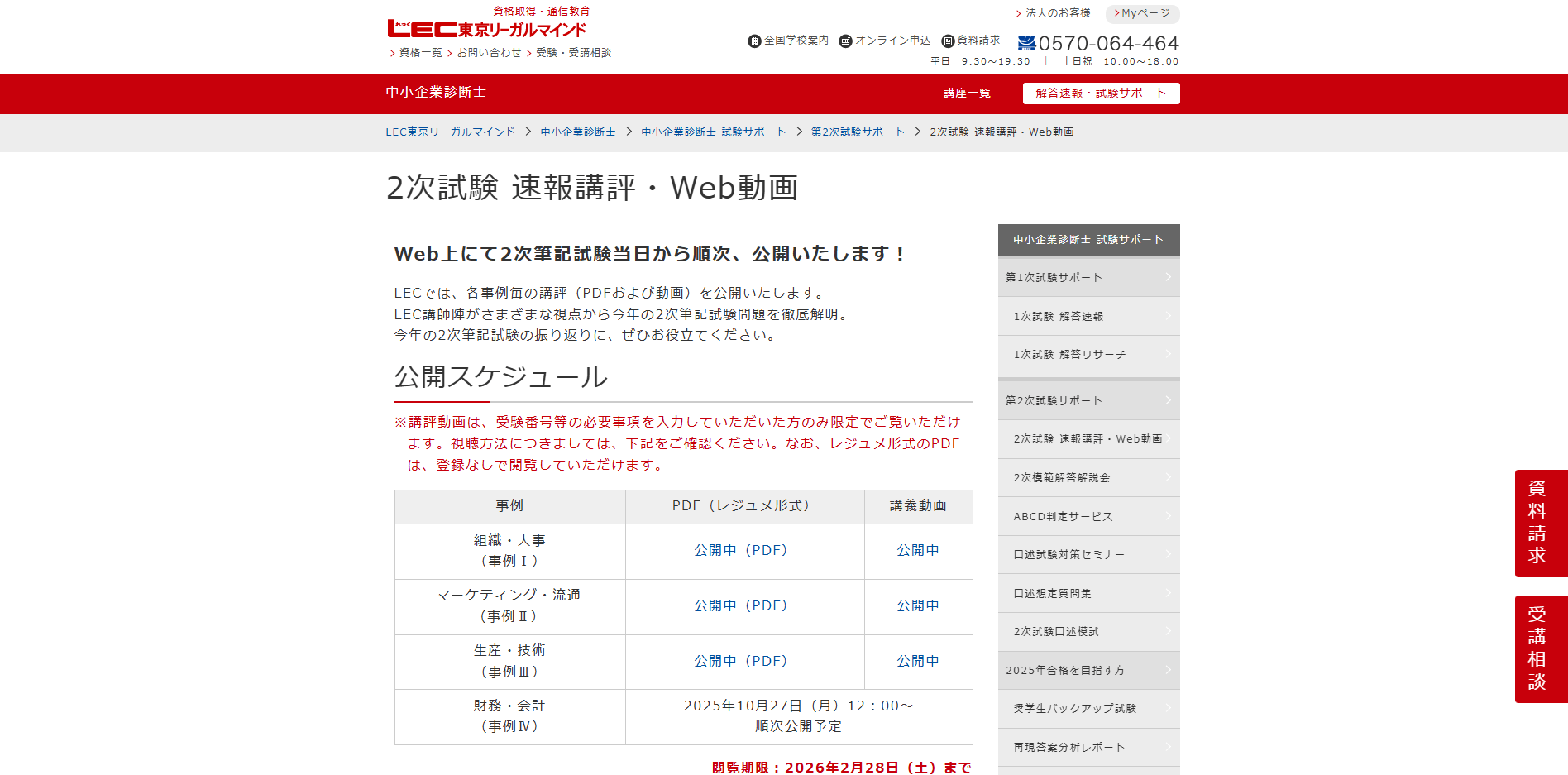
Task: Click the LEC東京リーガルマインド logo
Action: click(486, 29)
